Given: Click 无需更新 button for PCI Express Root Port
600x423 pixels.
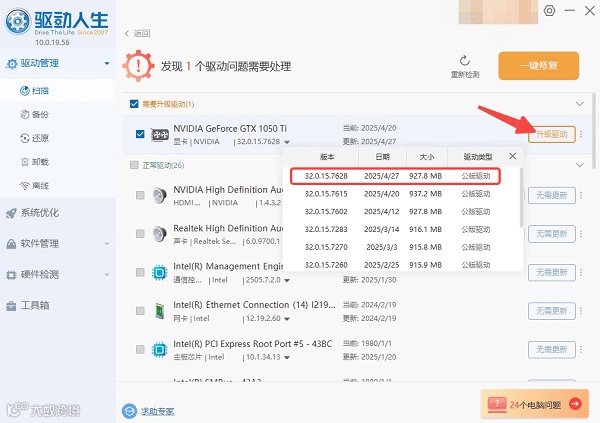Looking at the screenshot, I should point(551,350).
